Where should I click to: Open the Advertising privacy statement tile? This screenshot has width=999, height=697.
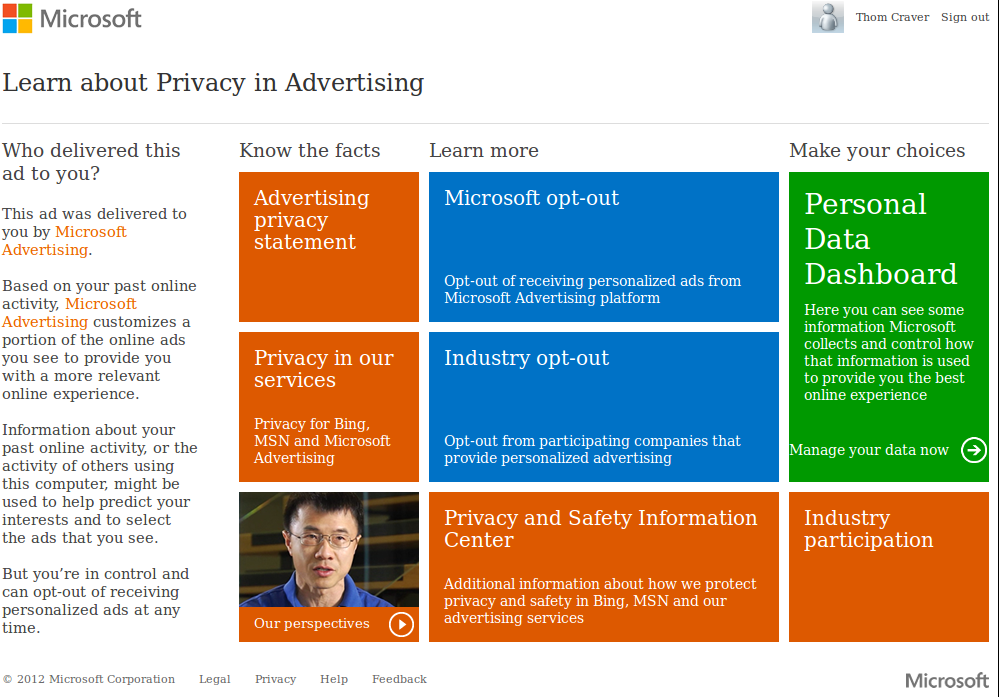[328, 246]
